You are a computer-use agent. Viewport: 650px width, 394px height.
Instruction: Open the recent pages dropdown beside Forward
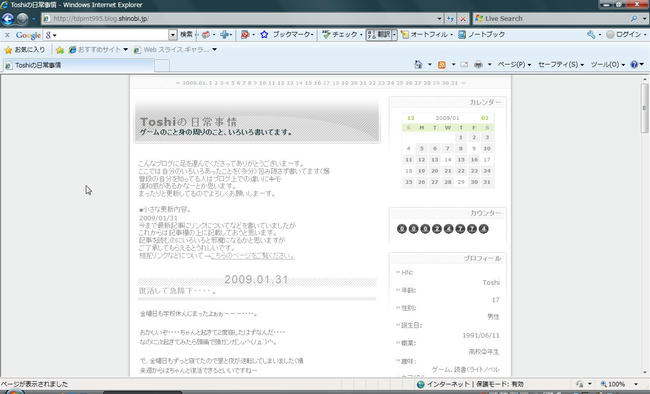[x=34, y=19]
